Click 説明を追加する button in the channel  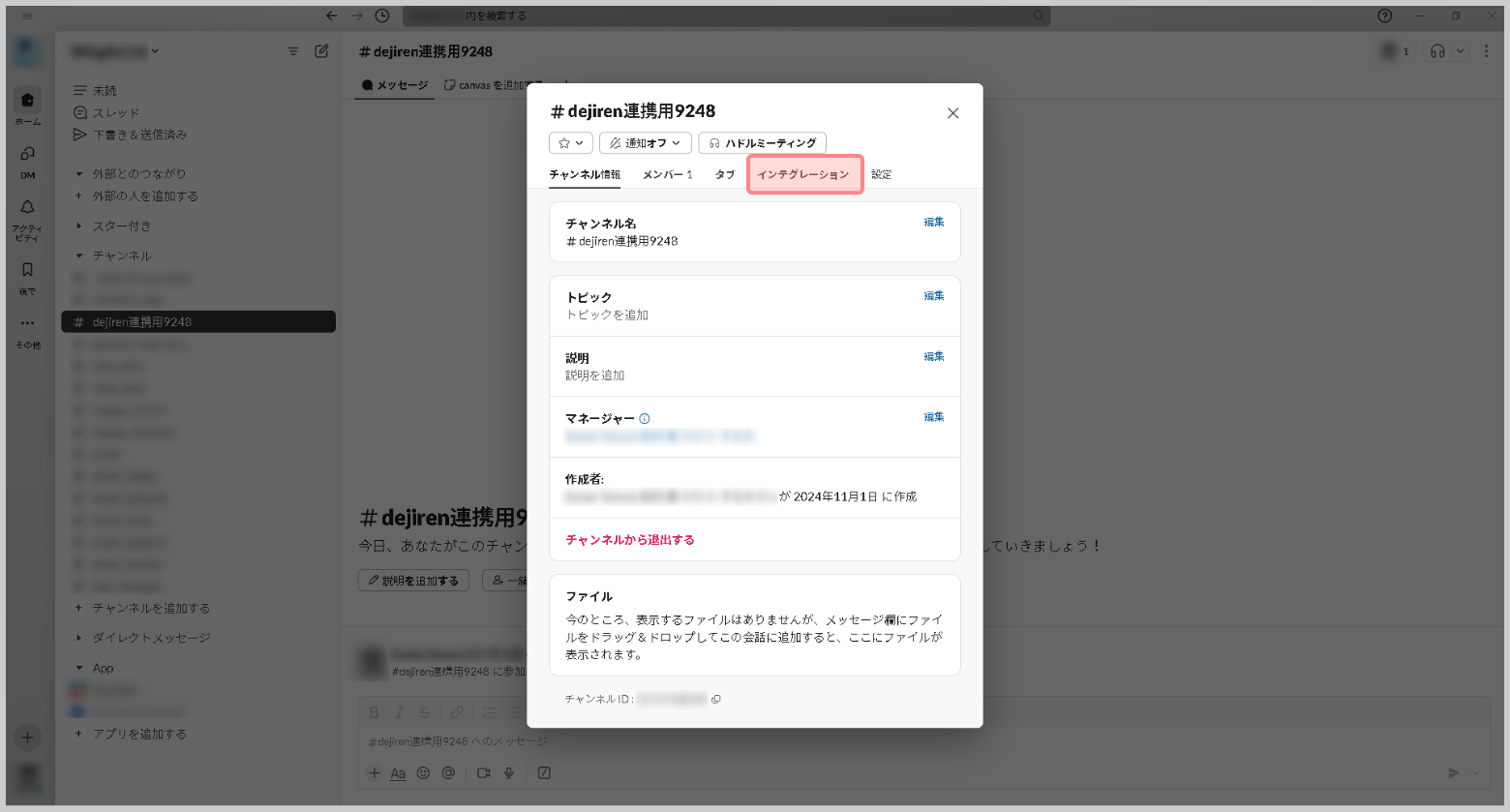[x=413, y=581]
